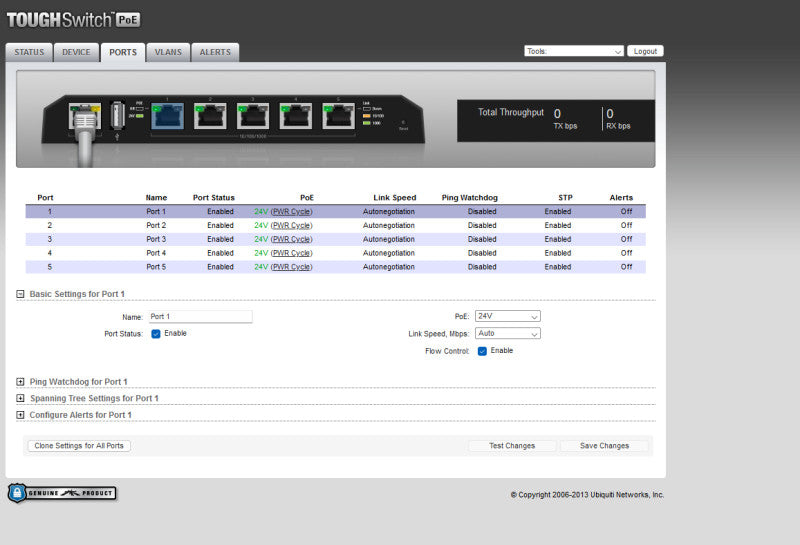
Task: Select the Port 4 table row name
Action: point(156,253)
